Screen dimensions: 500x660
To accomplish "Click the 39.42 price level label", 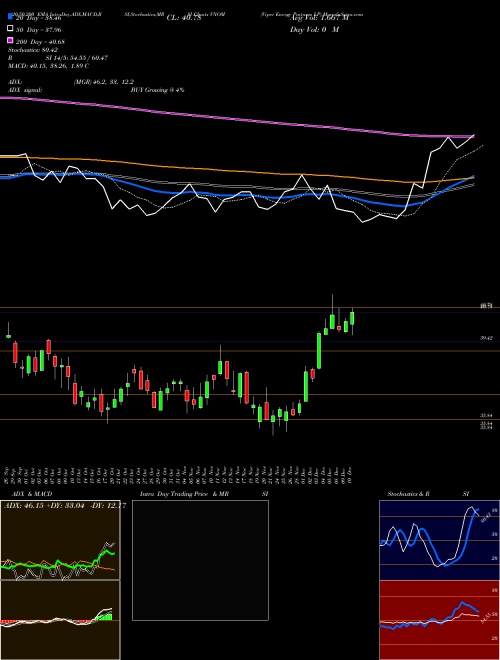I will pyautogui.click(x=487, y=338).
